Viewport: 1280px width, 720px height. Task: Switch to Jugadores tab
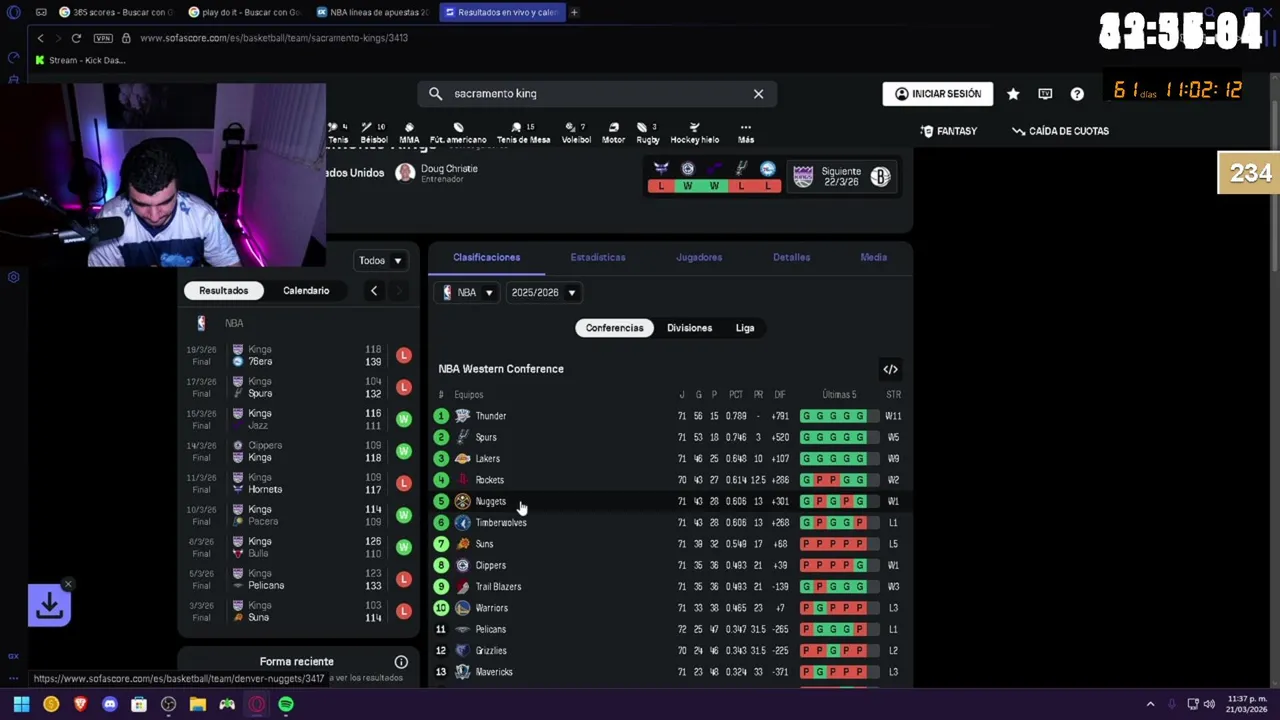tap(699, 258)
